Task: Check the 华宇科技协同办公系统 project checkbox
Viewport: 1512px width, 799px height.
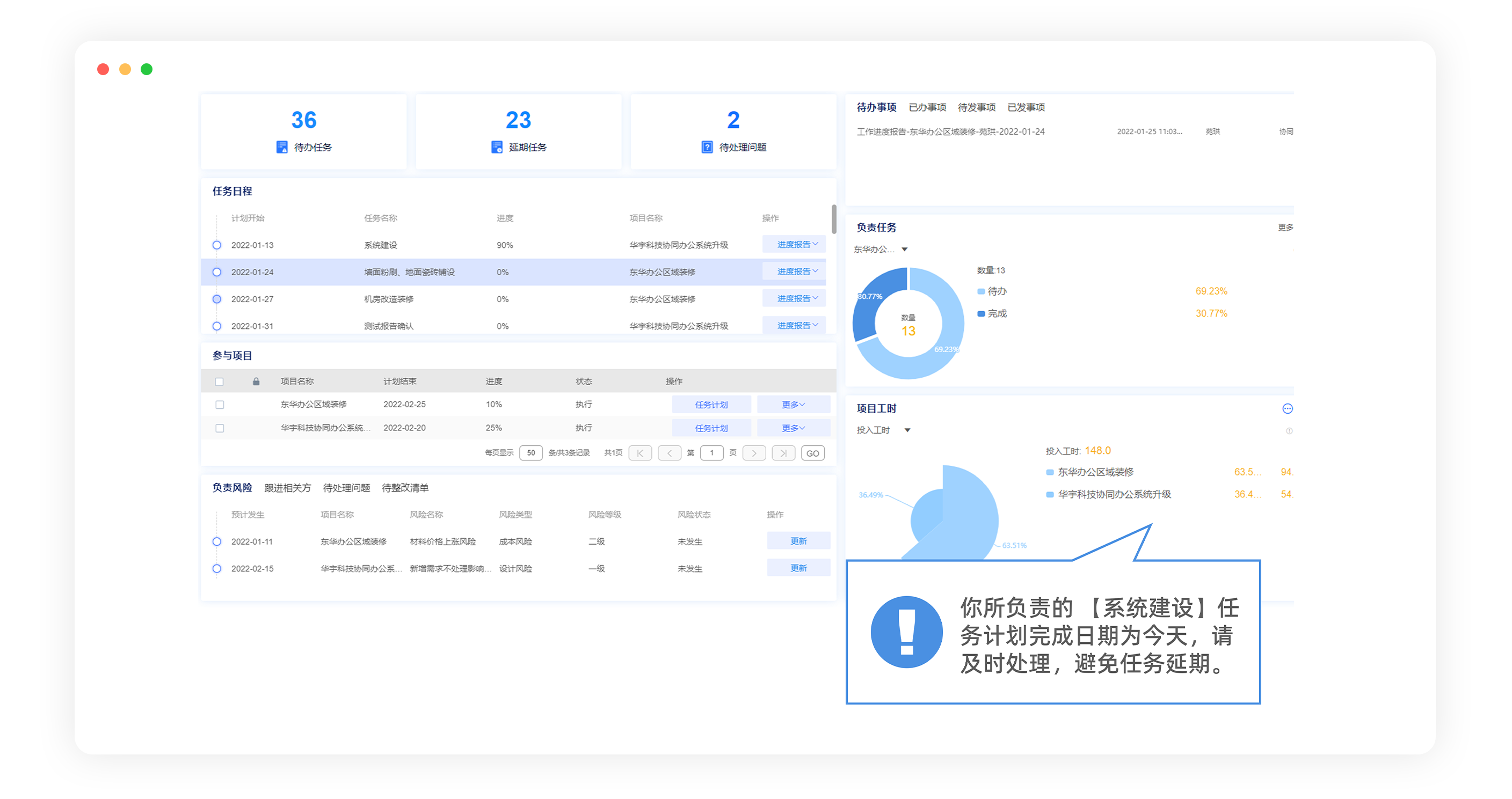Action: pyautogui.click(x=220, y=428)
